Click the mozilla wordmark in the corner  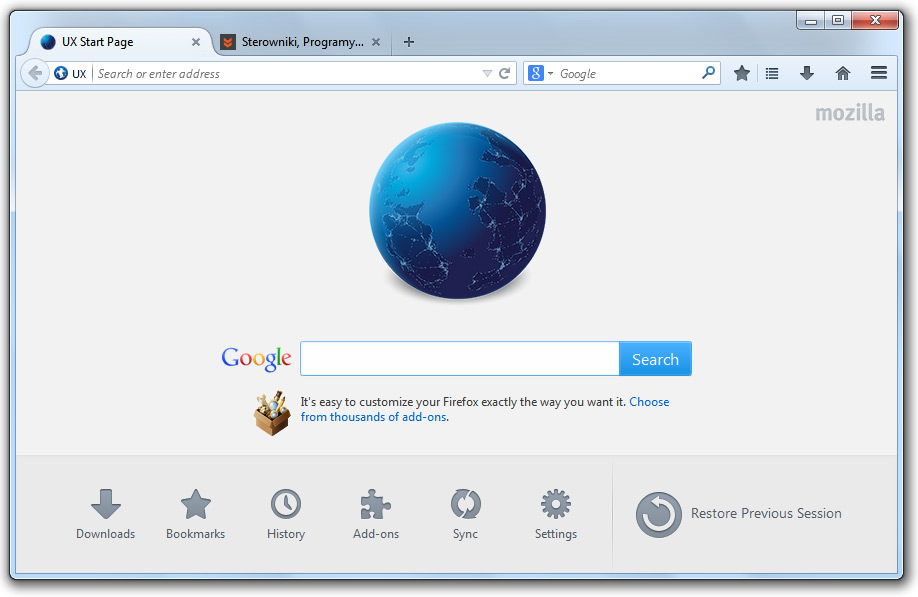point(850,112)
